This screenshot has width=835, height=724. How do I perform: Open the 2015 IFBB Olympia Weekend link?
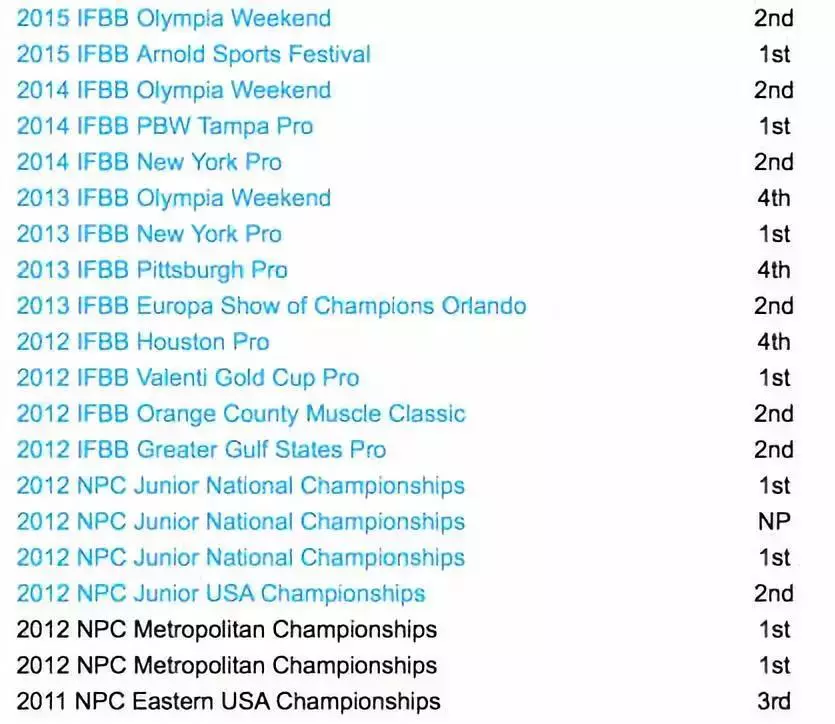[173, 18]
